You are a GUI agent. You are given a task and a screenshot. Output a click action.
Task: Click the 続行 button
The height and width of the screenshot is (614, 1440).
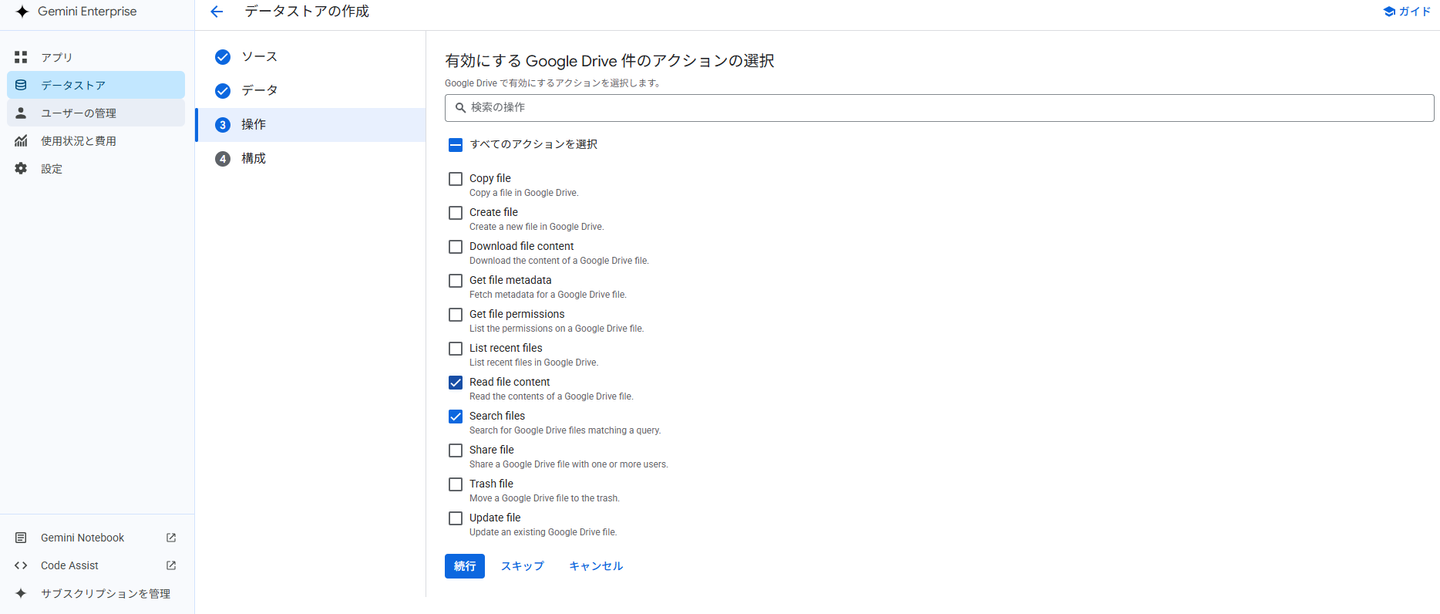465,566
